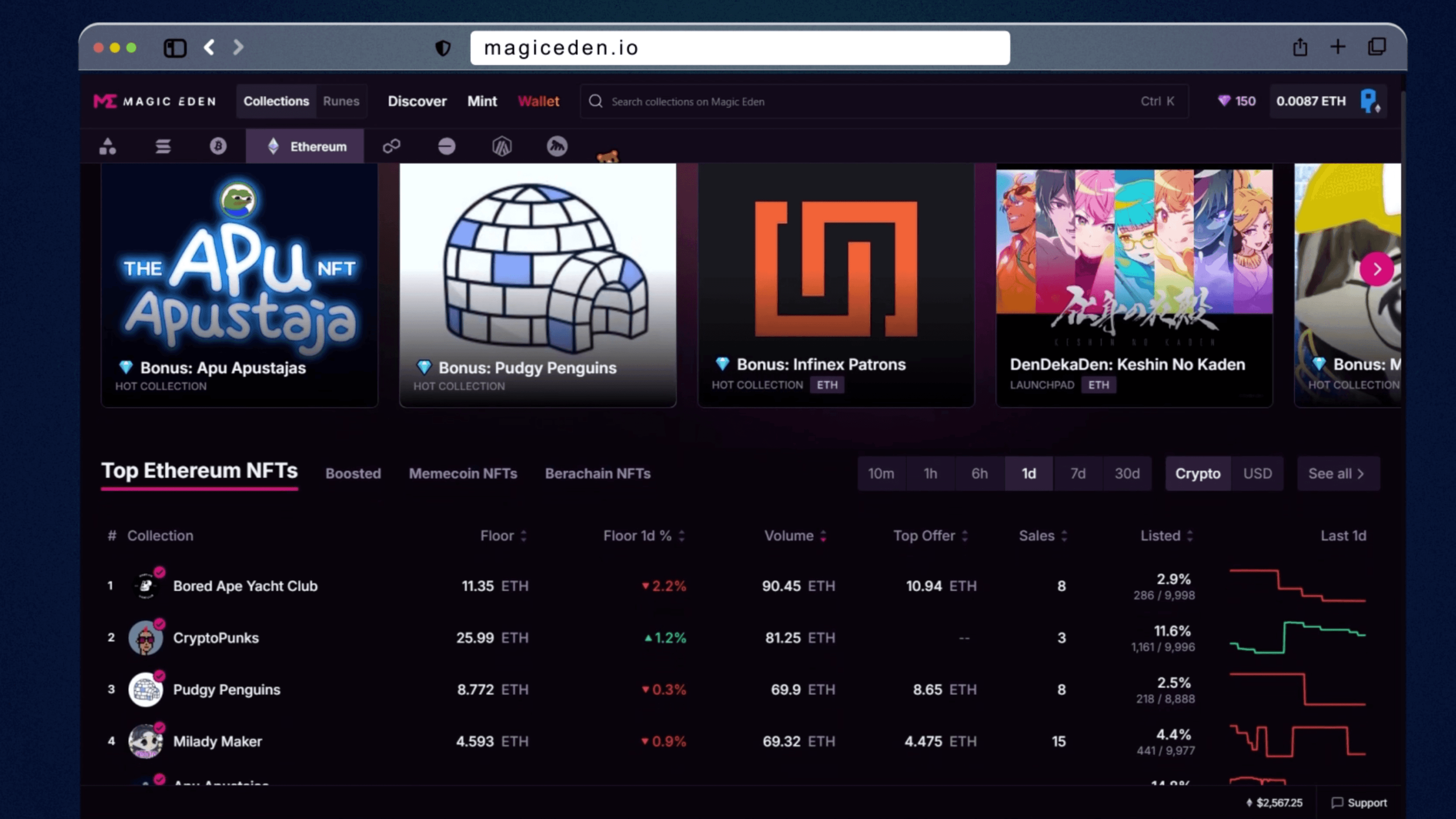
Task: Sort collections by Volume
Action: point(795,536)
